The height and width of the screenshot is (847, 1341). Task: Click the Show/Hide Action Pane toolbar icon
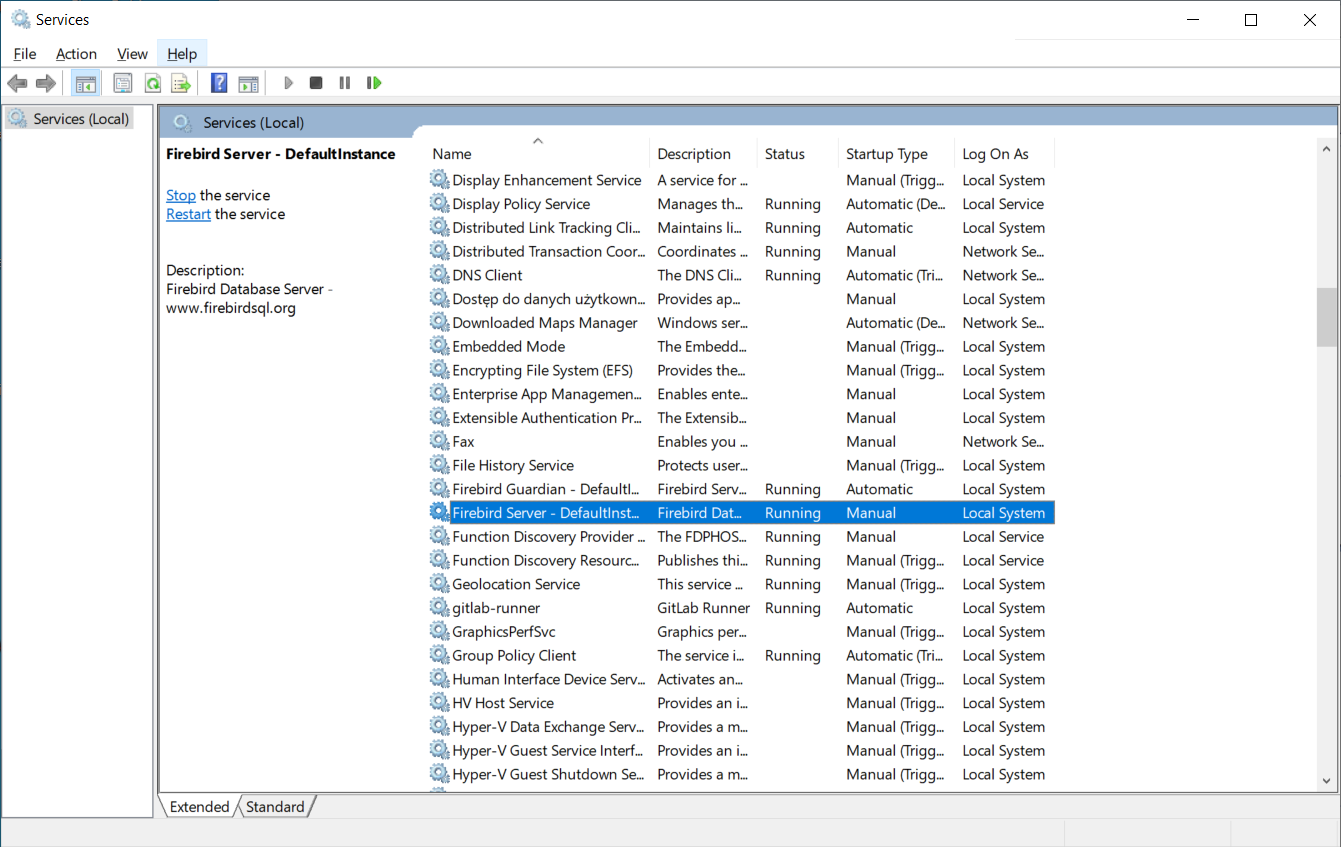tap(248, 83)
